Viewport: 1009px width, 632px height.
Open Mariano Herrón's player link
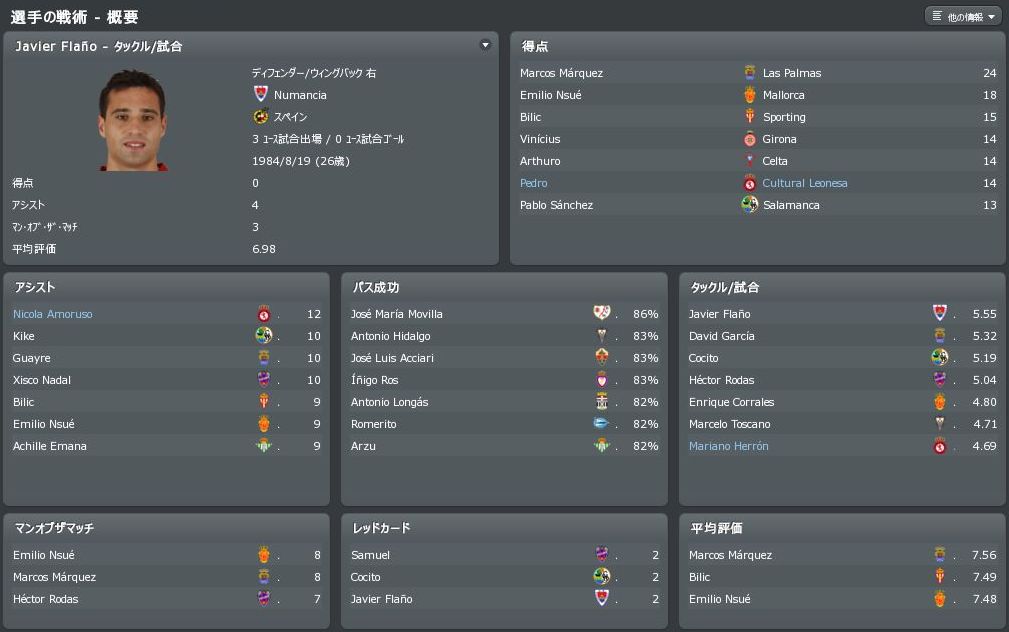coord(728,446)
